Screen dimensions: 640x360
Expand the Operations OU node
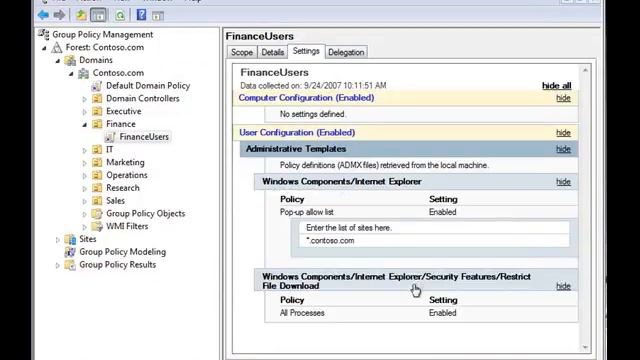[x=84, y=176]
